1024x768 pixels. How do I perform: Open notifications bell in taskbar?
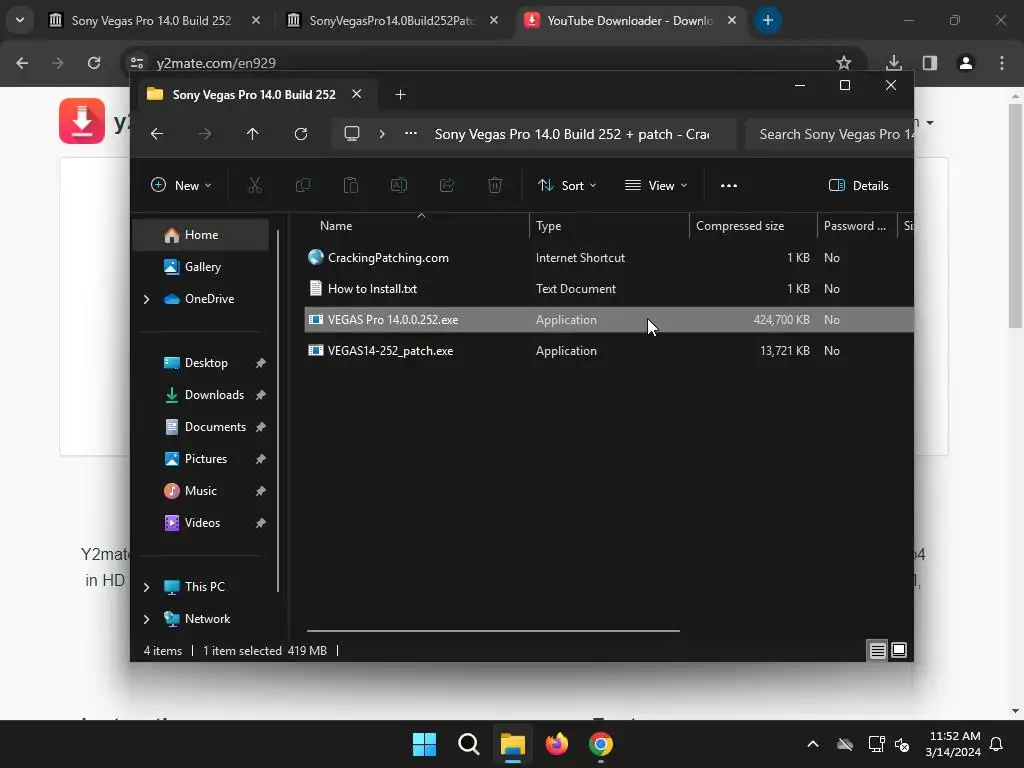pos(997,744)
